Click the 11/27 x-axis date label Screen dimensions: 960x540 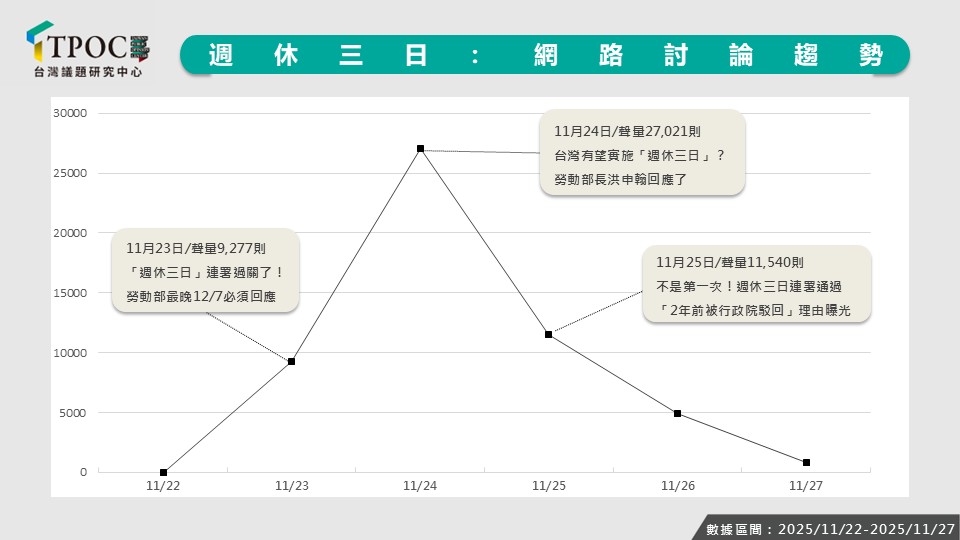(806, 485)
